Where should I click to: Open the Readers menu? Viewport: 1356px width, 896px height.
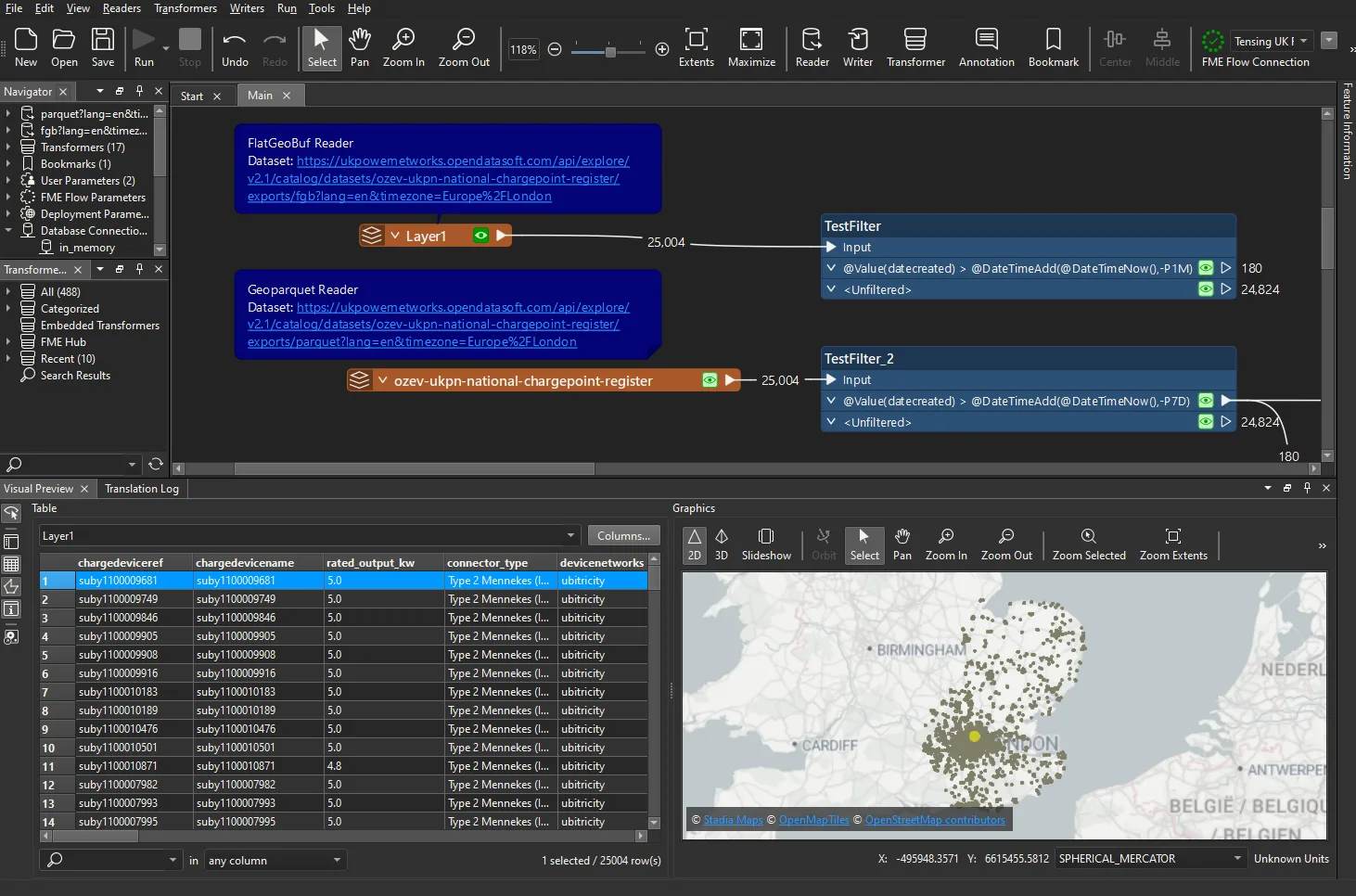coord(122,8)
